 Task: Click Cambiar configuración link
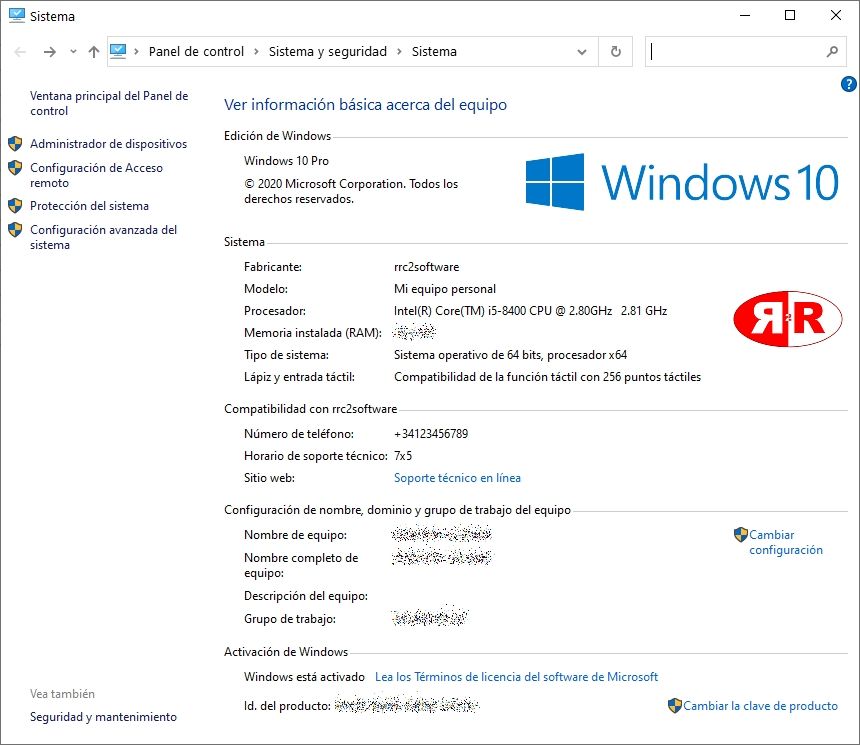tap(786, 542)
